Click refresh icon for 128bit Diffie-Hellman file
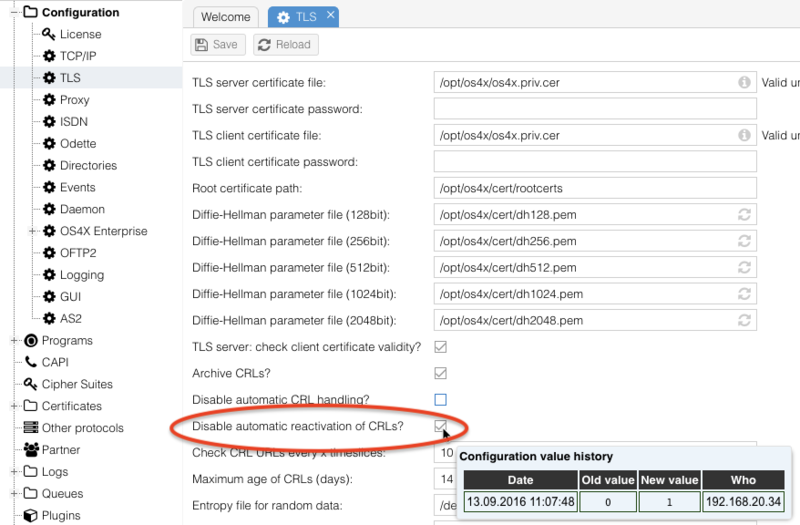 click(744, 214)
